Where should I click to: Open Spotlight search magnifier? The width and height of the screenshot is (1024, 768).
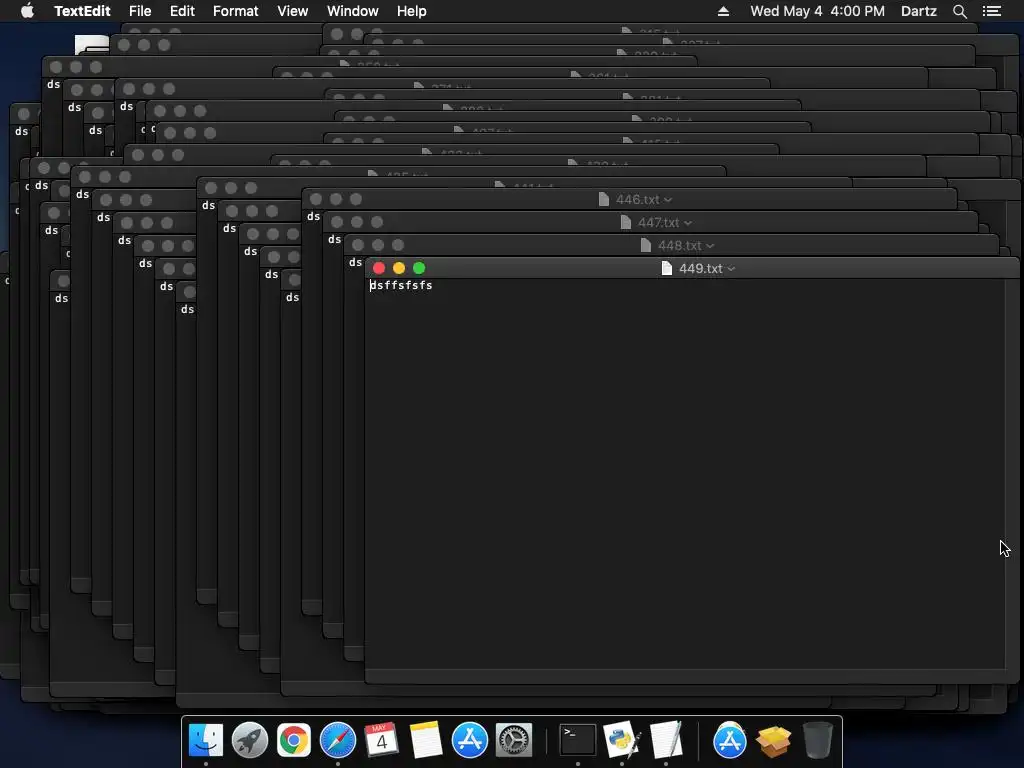[x=959, y=11]
